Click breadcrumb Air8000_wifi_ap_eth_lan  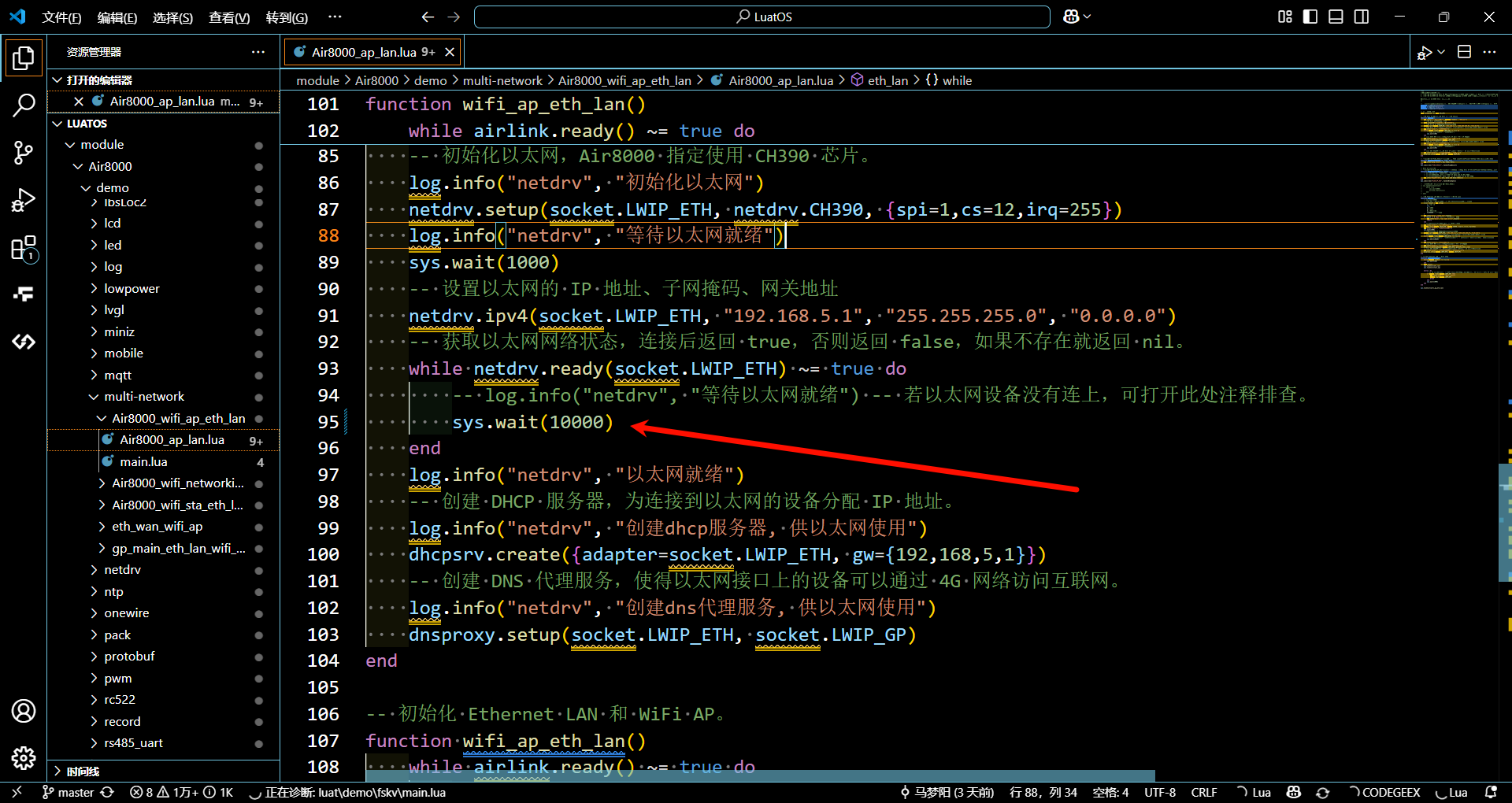point(624,80)
